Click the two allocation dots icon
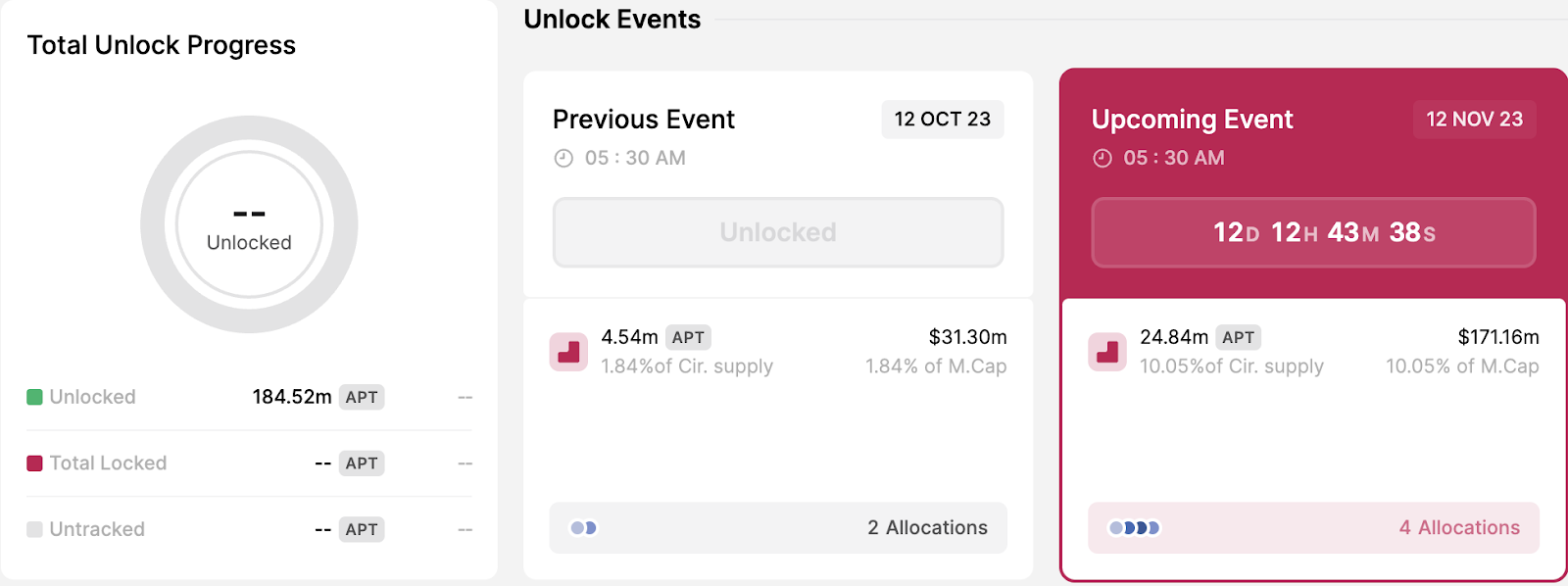This screenshot has height=586, width=1568. coord(583,528)
